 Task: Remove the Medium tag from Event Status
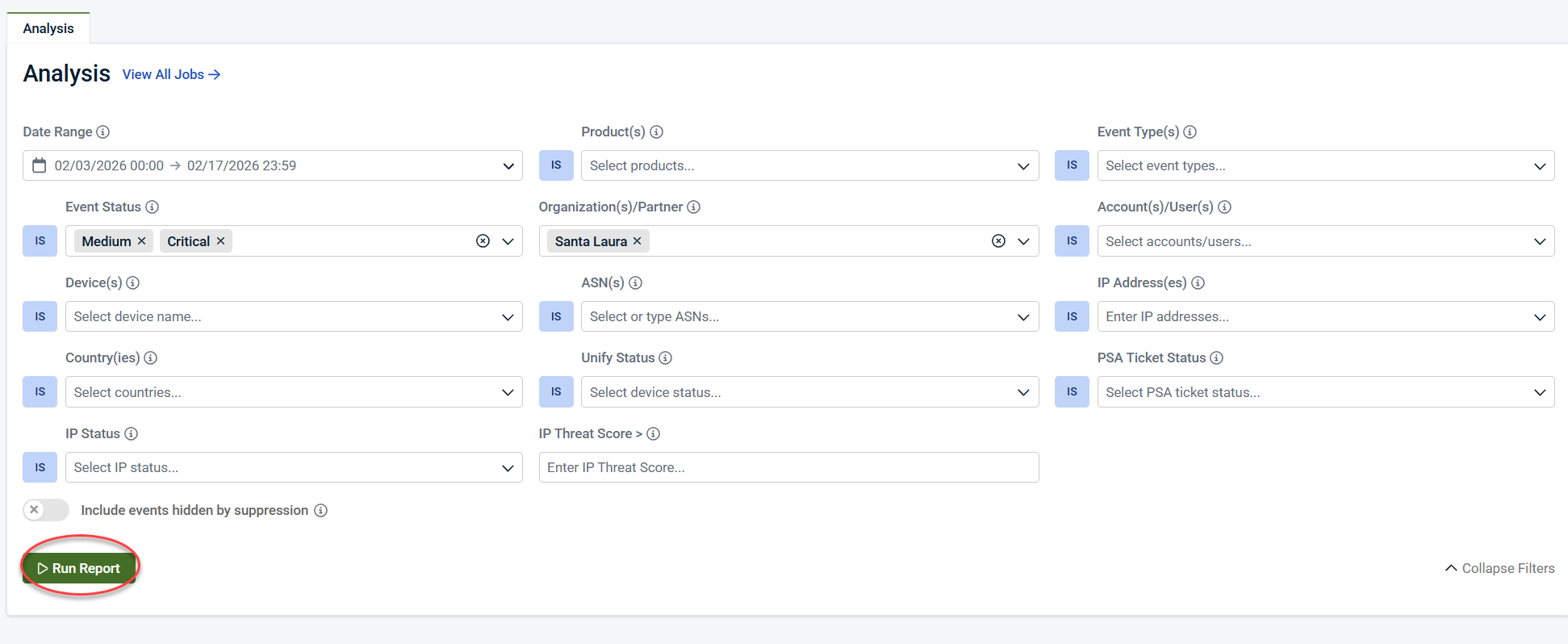coord(141,241)
